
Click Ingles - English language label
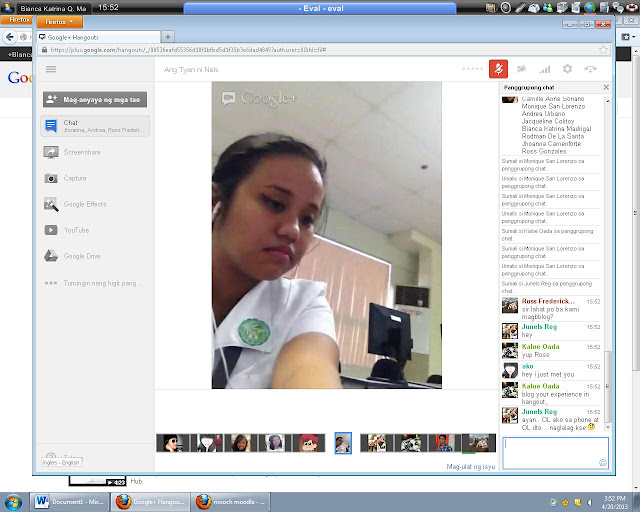point(61,462)
